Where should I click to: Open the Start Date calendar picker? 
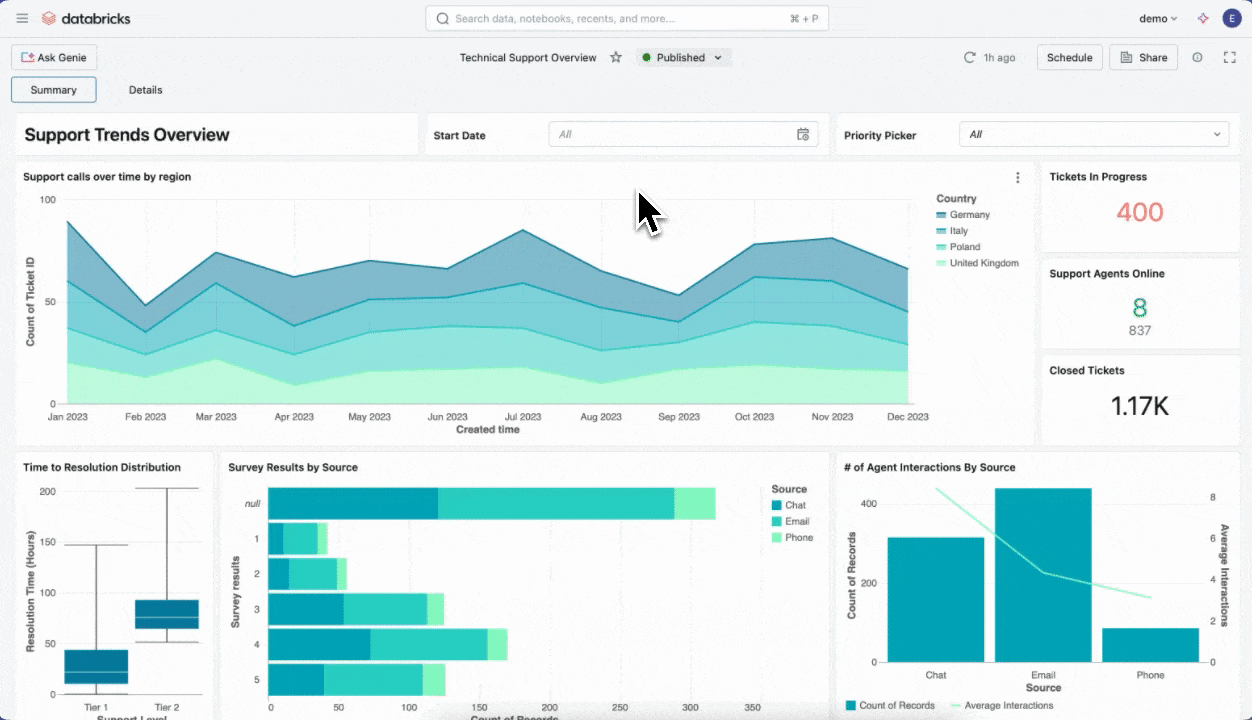point(802,134)
